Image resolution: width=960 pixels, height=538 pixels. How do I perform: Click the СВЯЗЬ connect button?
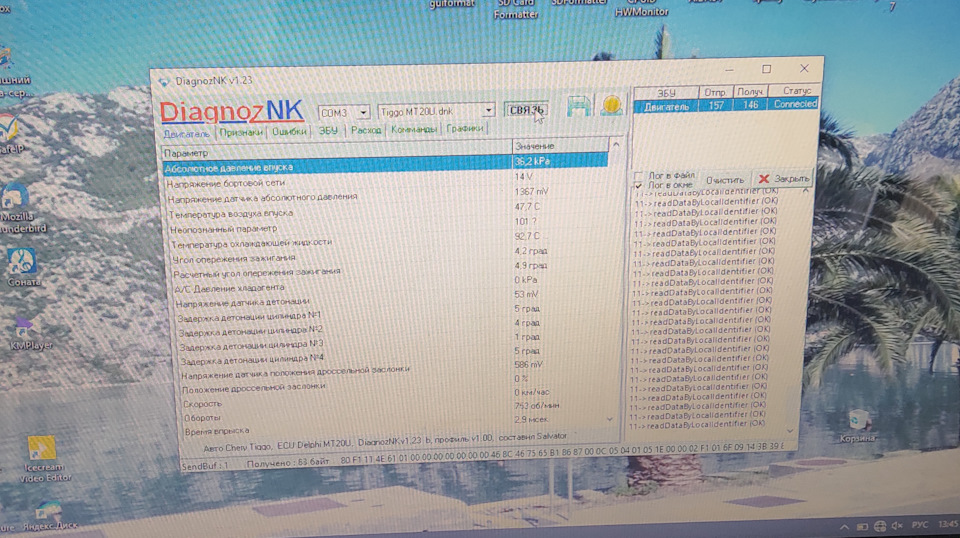(x=526, y=110)
